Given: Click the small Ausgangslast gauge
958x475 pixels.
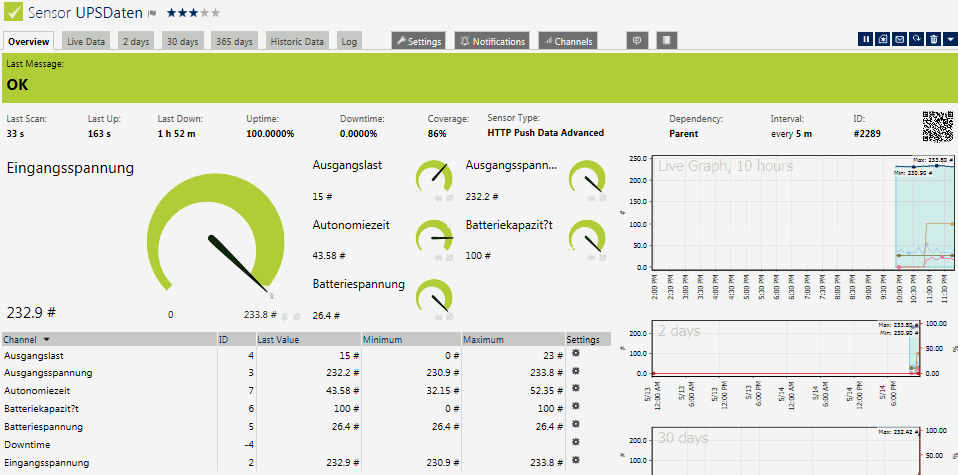Looking at the screenshot, I should click(x=434, y=177).
